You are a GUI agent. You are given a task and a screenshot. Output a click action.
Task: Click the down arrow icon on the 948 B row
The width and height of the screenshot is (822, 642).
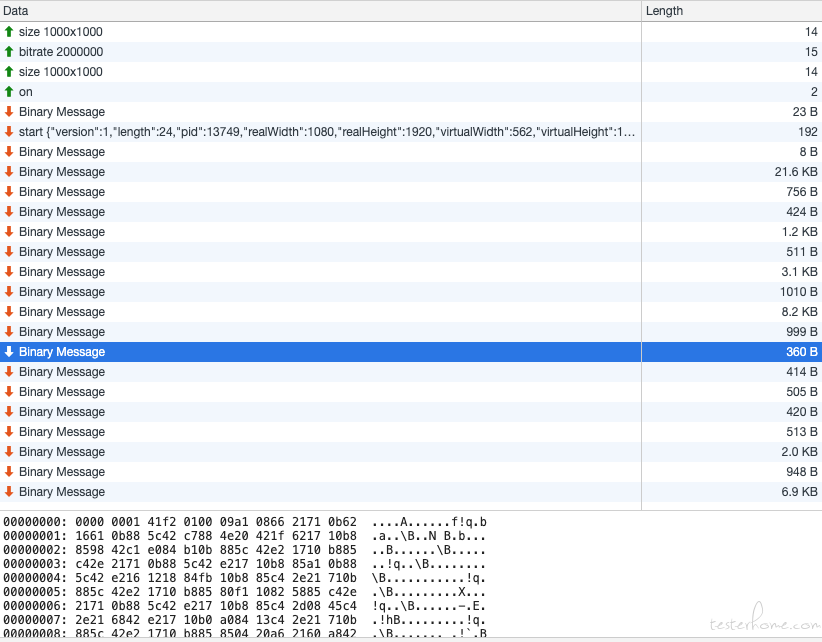pyautogui.click(x=9, y=472)
